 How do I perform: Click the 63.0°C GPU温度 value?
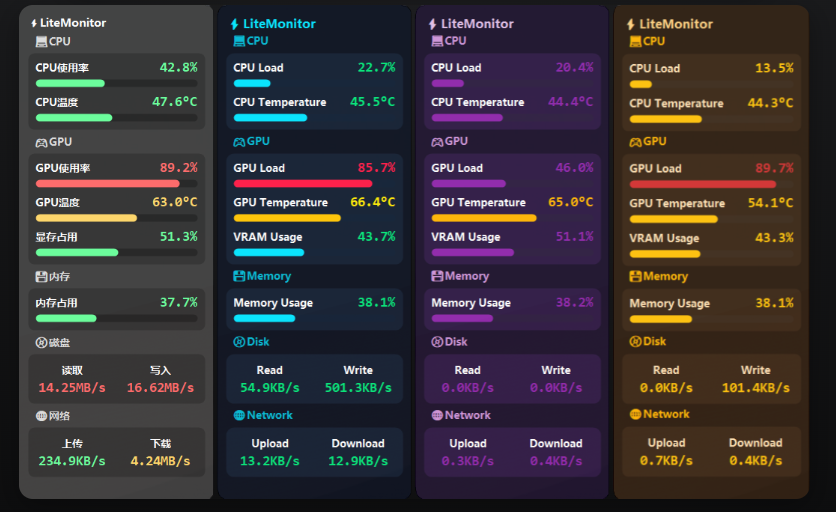point(175,203)
